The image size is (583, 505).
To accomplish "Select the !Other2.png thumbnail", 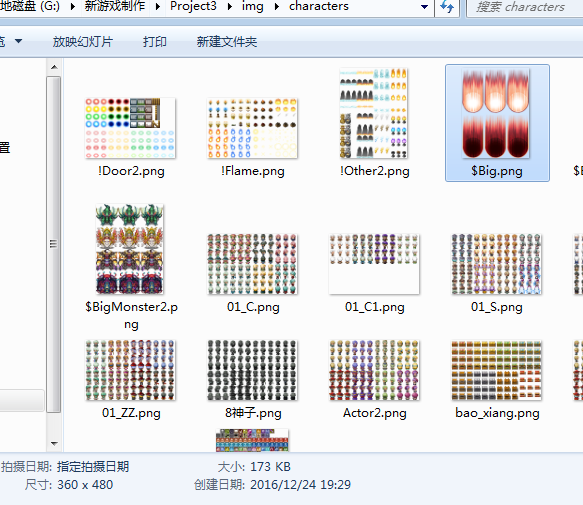I will click(374, 113).
